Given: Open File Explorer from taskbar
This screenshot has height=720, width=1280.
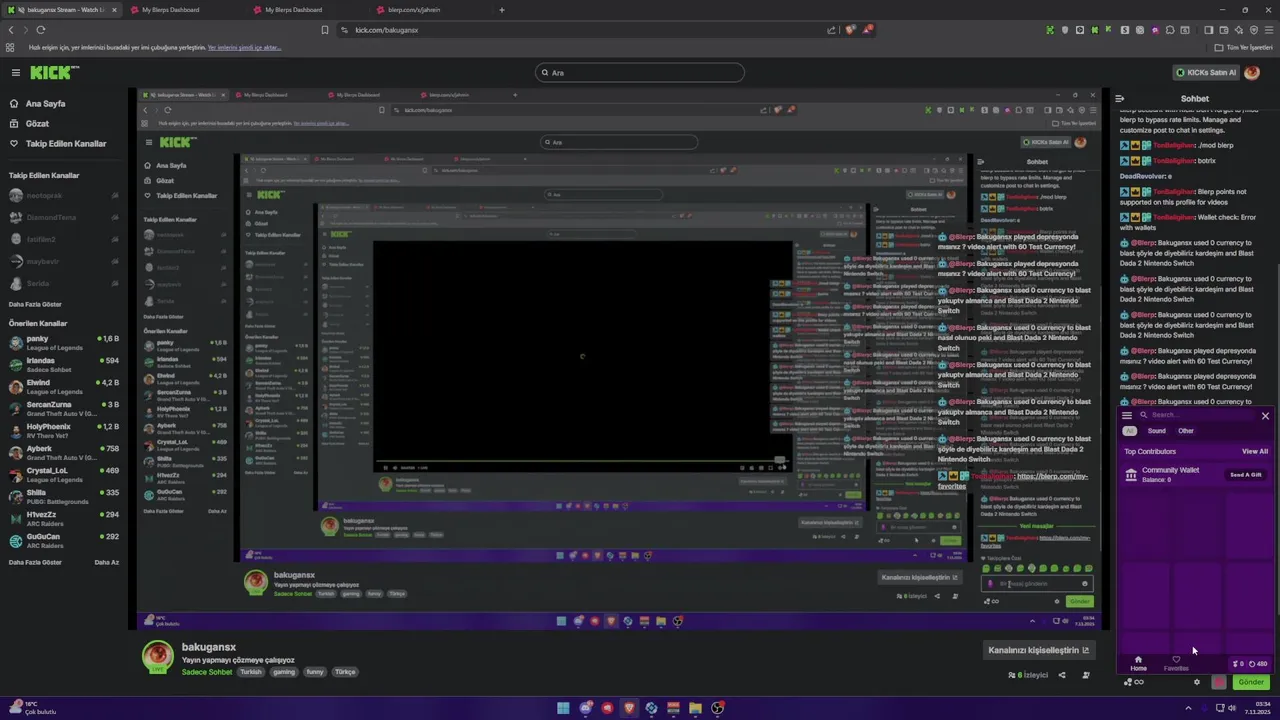Looking at the screenshot, I should click(695, 708).
